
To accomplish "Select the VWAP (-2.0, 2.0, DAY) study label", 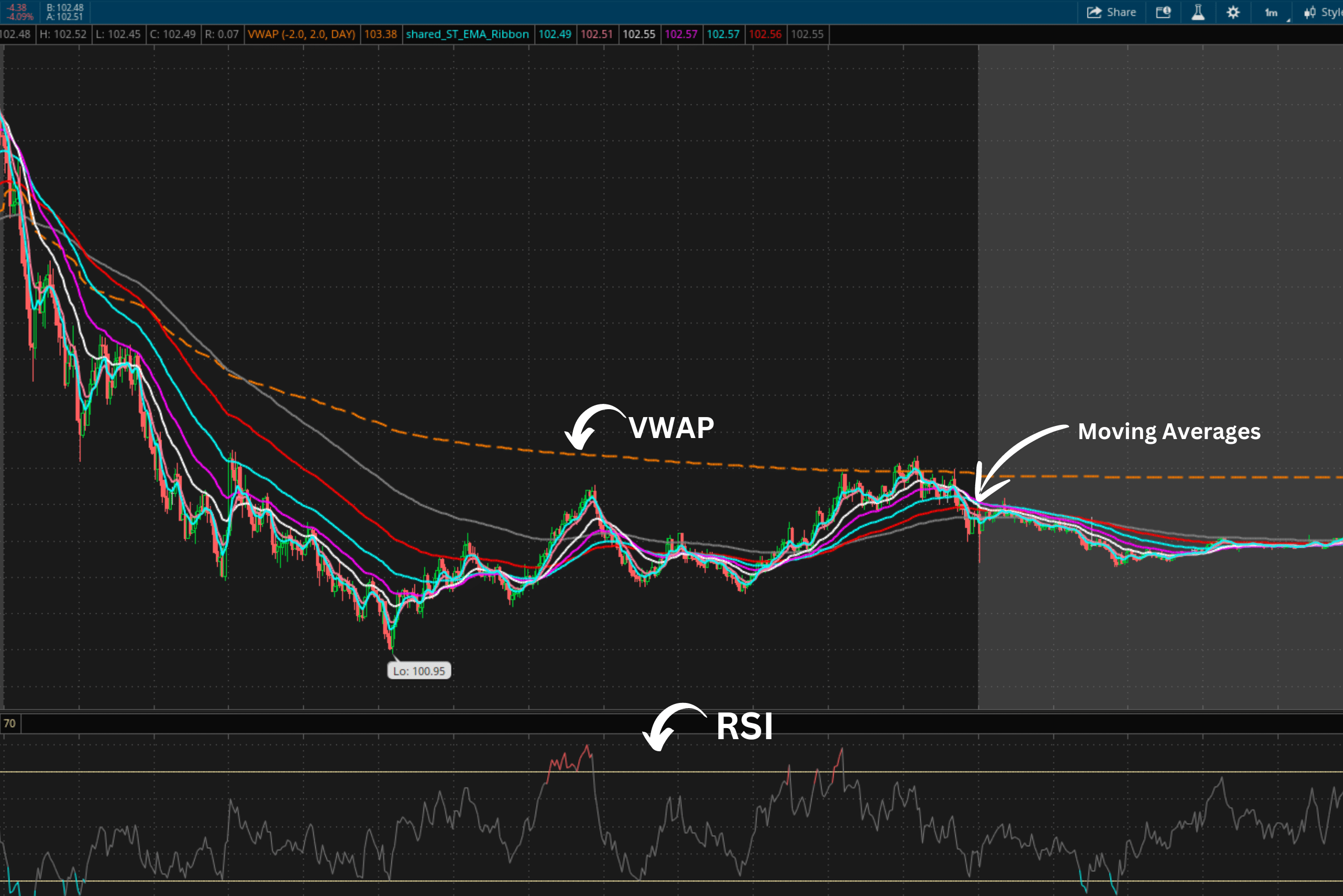I will (301, 34).
